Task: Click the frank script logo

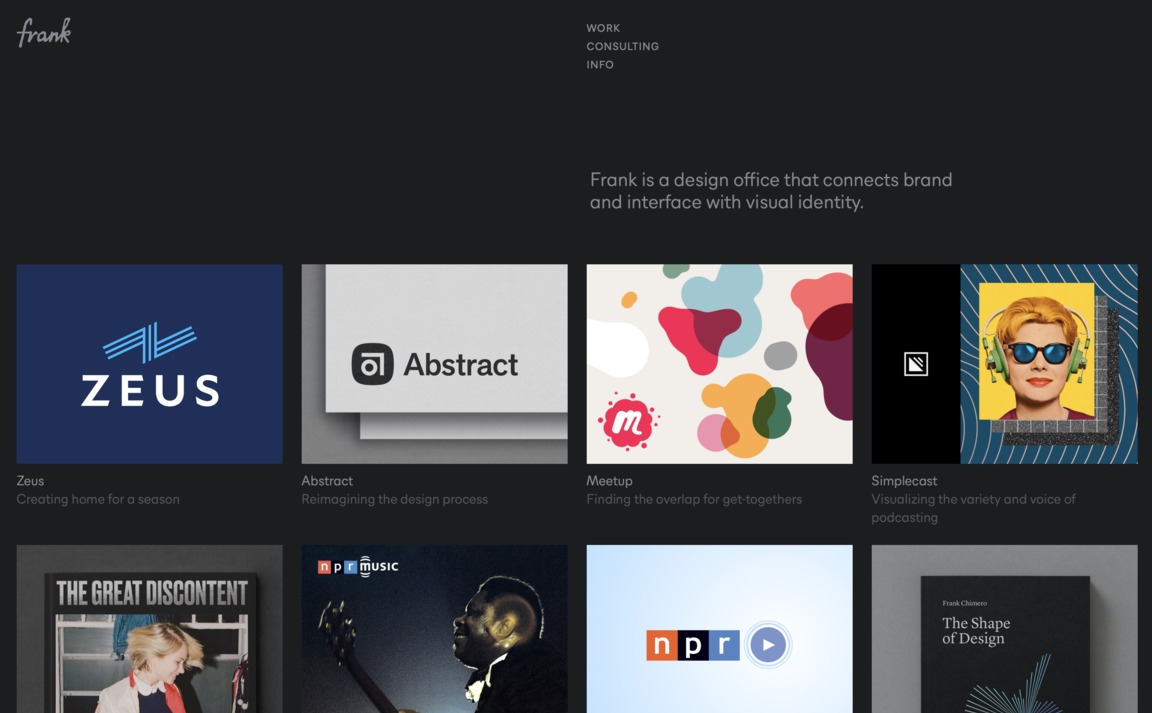Action: [x=44, y=32]
